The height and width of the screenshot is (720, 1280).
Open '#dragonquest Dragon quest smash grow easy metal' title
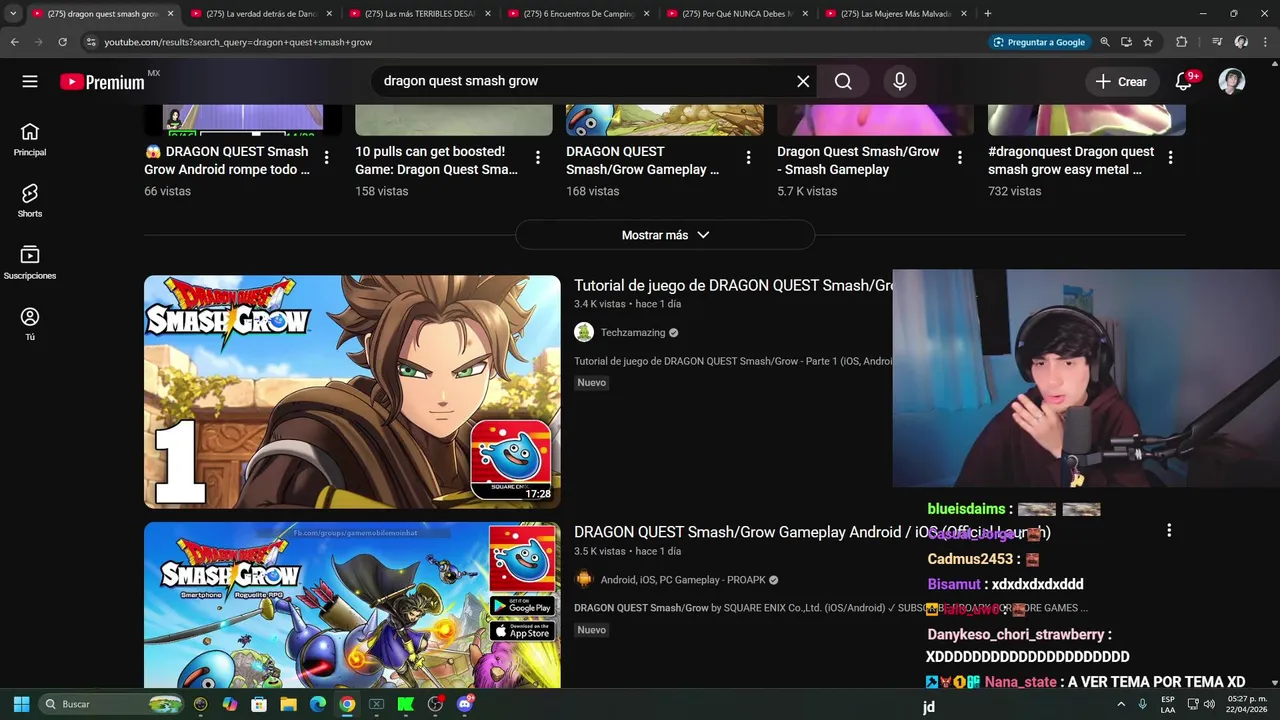coord(1071,161)
